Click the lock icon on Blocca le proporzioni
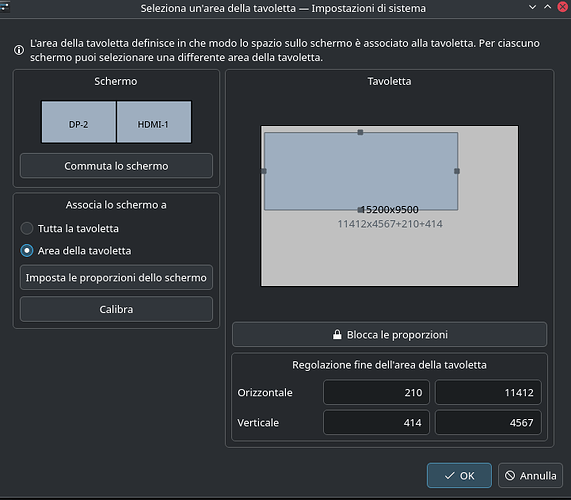Viewport: 571px width, 500px height. point(337,334)
